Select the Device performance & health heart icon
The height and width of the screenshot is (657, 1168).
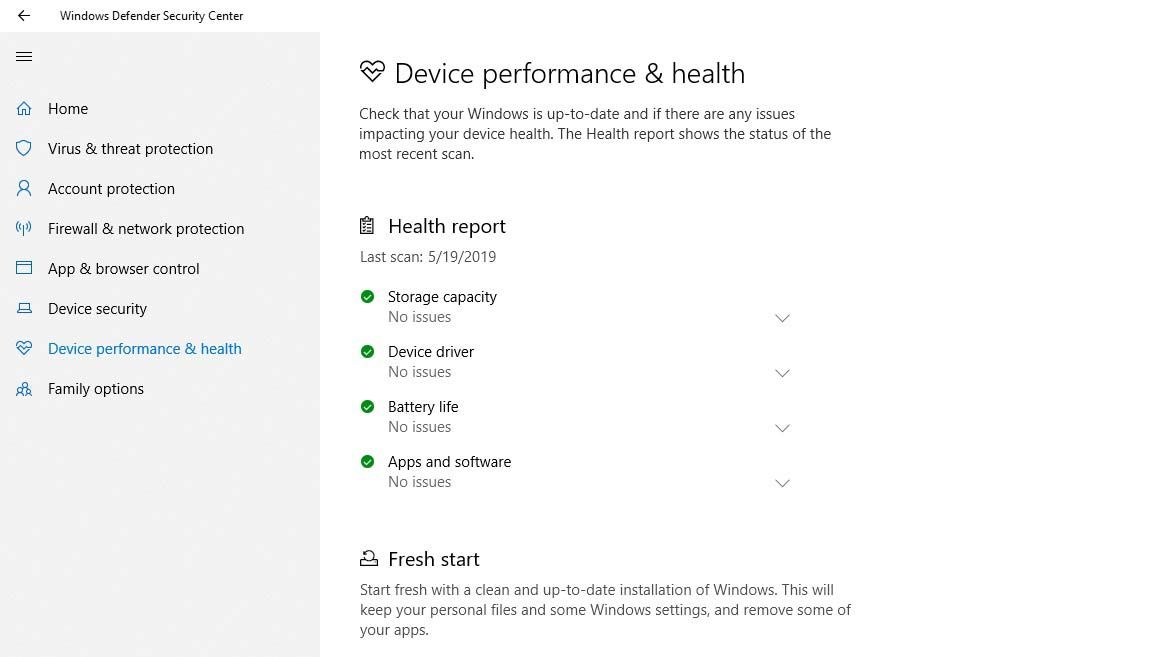(x=24, y=348)
